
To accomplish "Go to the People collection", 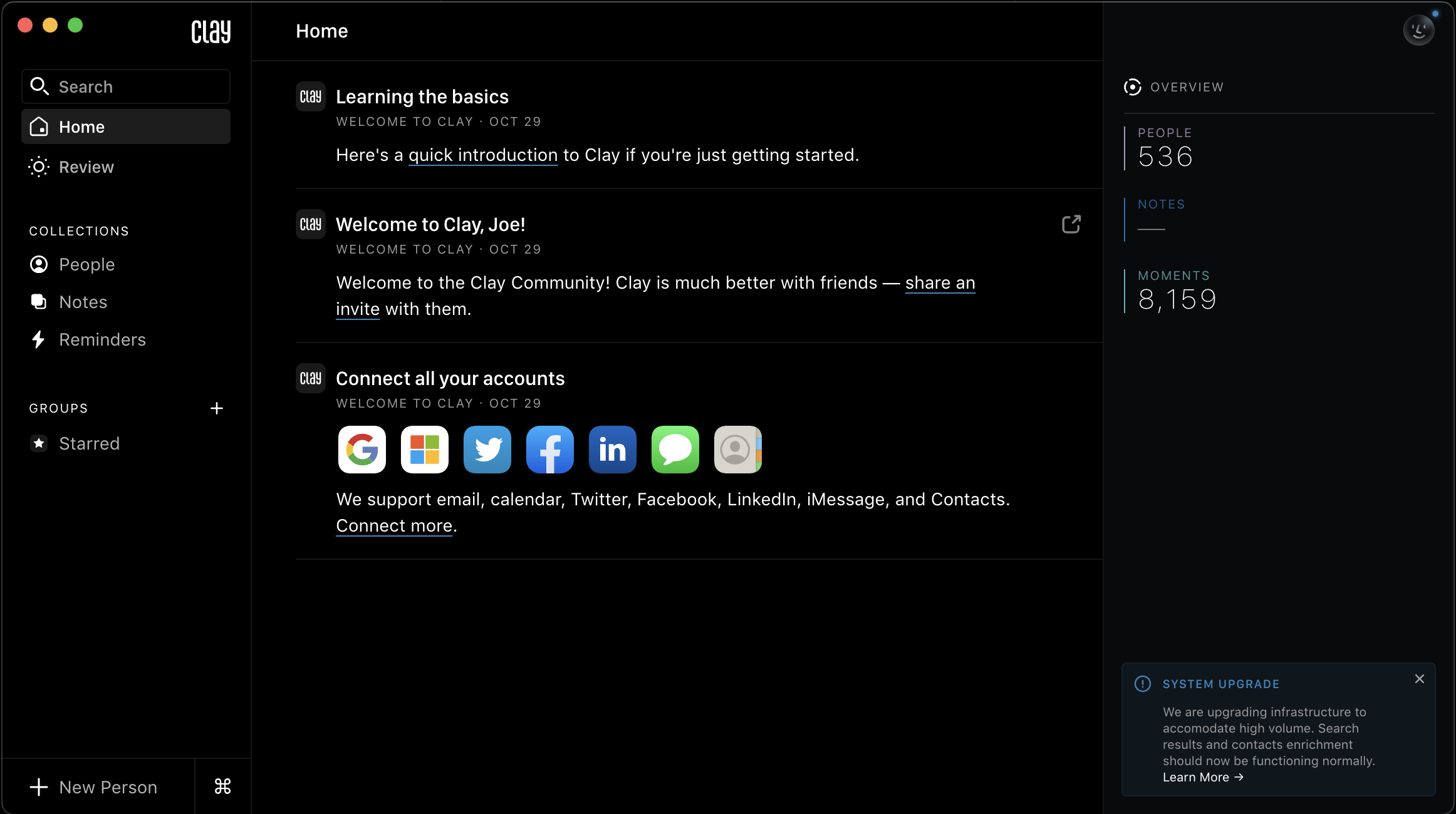I will pos(86,265).
